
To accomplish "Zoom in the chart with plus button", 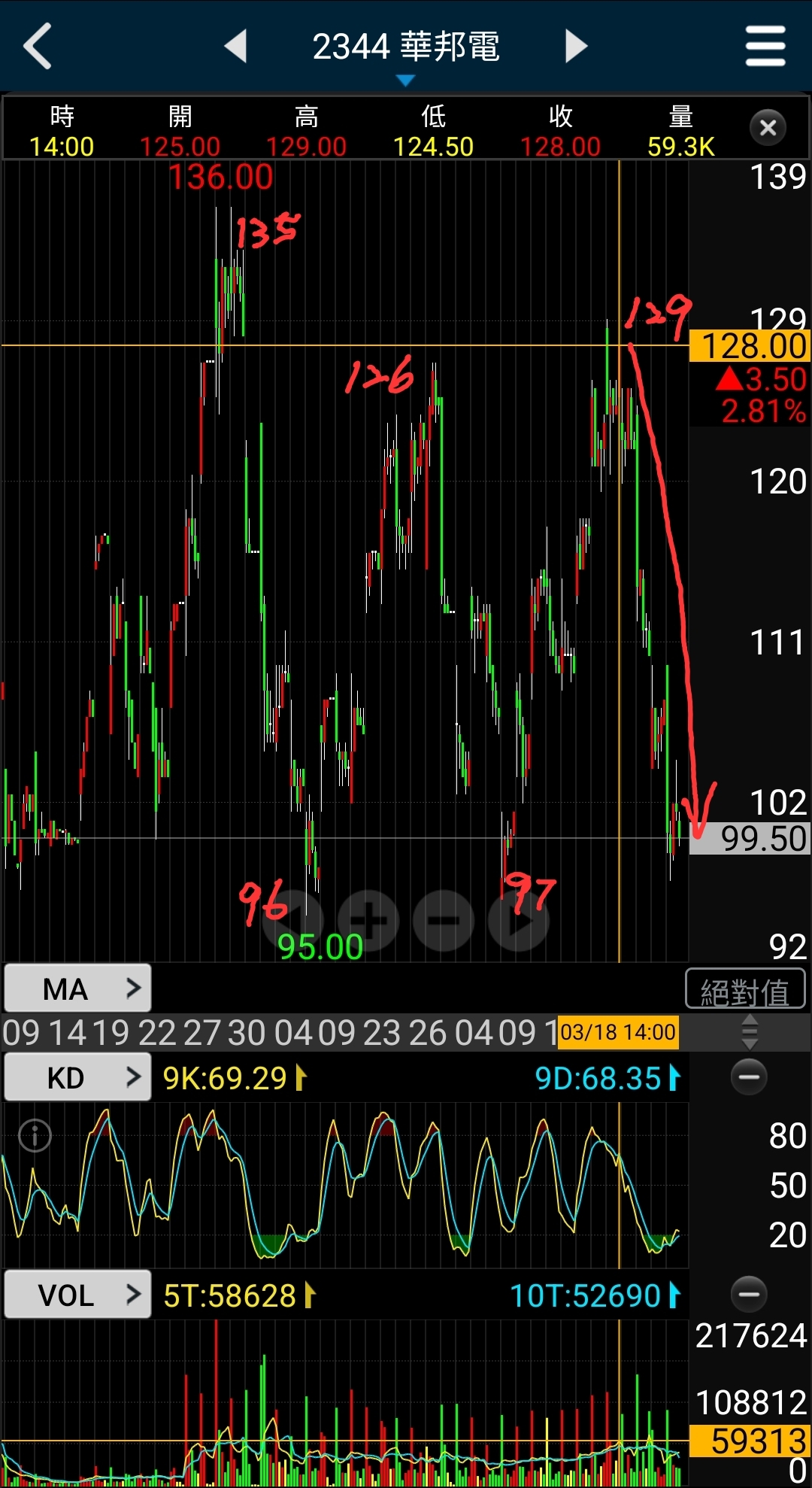I will (x=368, y=921).
